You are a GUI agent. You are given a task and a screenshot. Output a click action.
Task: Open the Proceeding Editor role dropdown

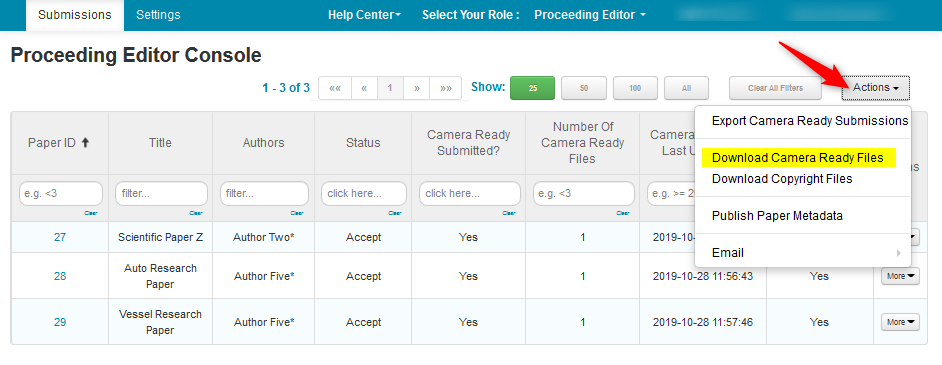[589, 15]
